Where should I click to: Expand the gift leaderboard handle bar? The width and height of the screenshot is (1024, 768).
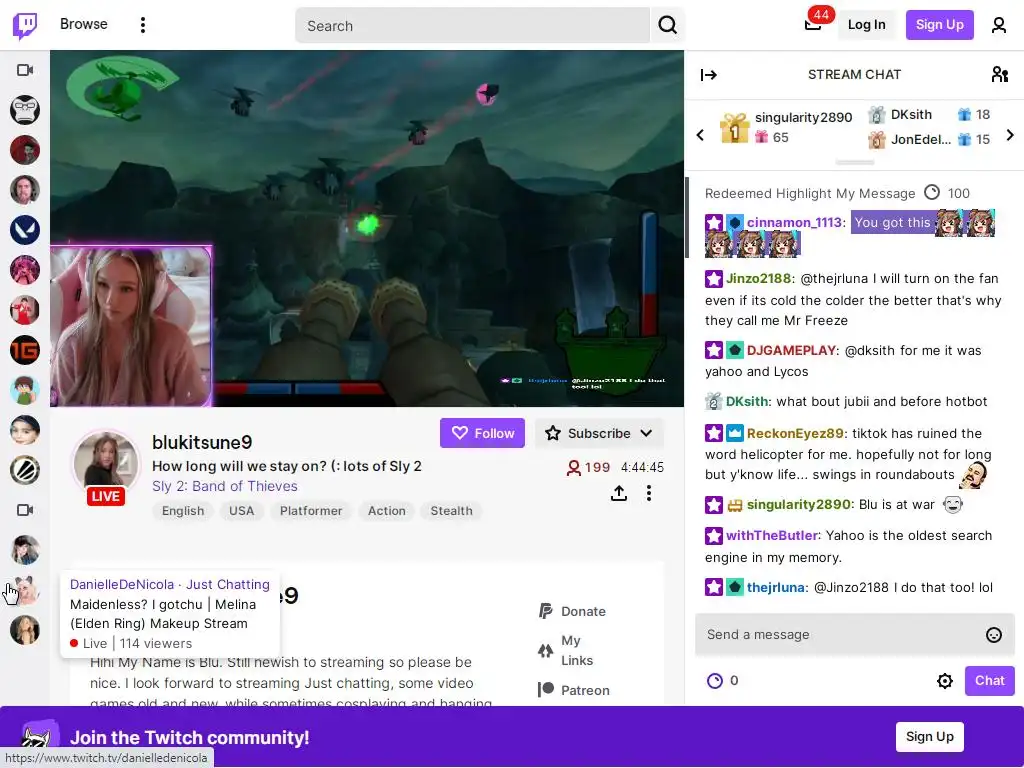click(x=854, y=162)
